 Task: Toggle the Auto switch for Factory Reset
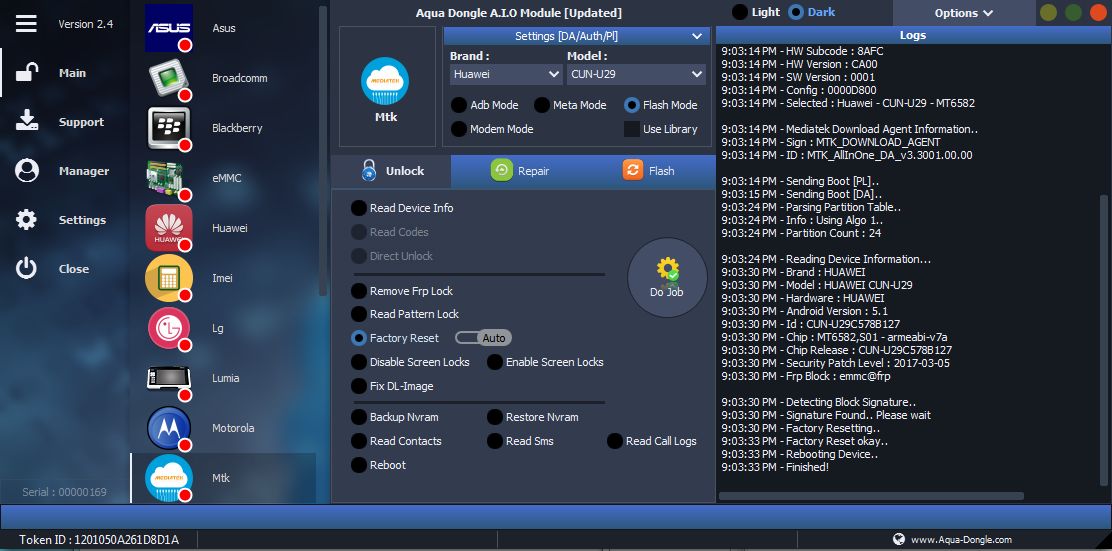coord(483,338)
